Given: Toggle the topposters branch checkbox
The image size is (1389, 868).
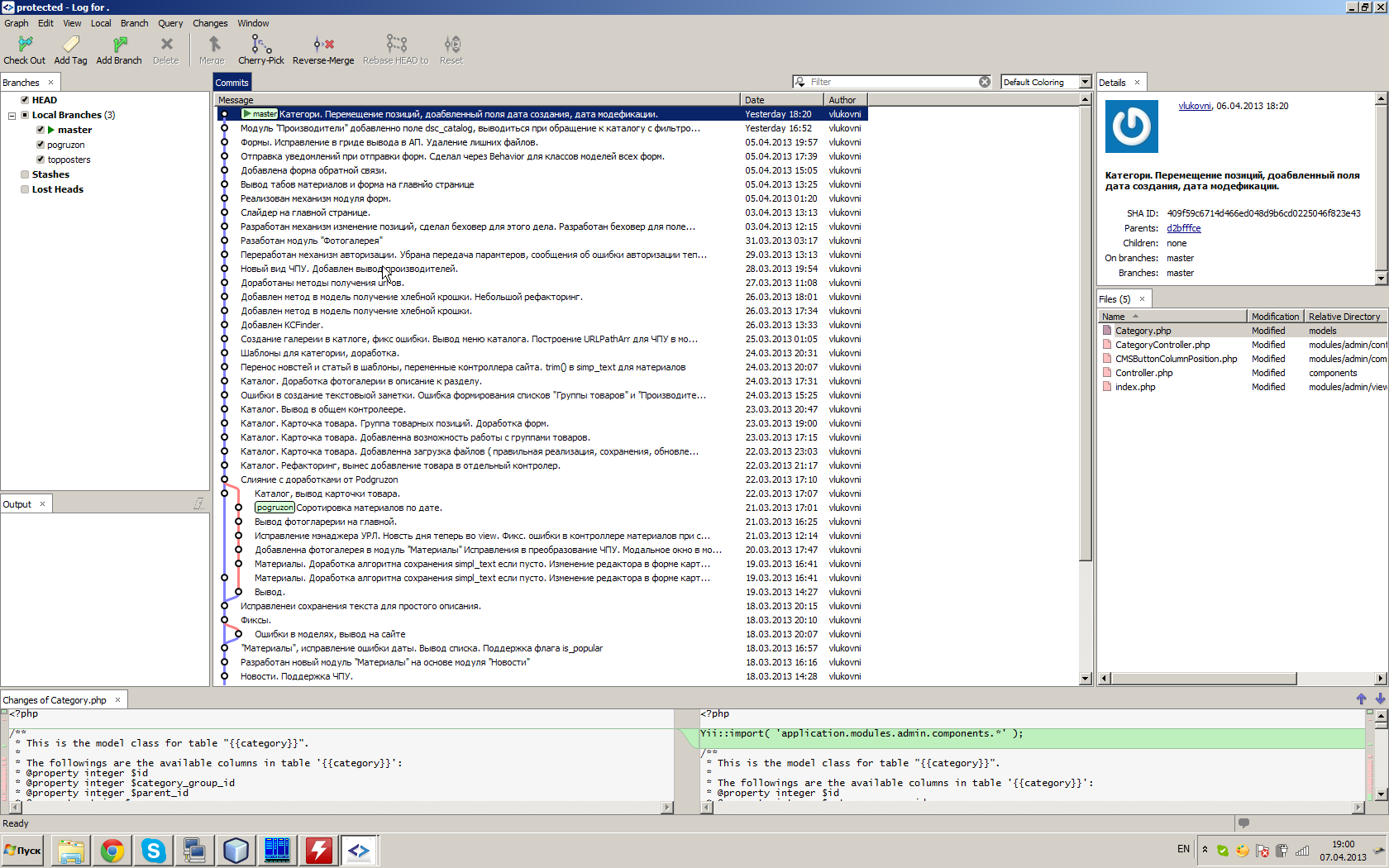Looking at the screenshot, I should click(41, 160).
